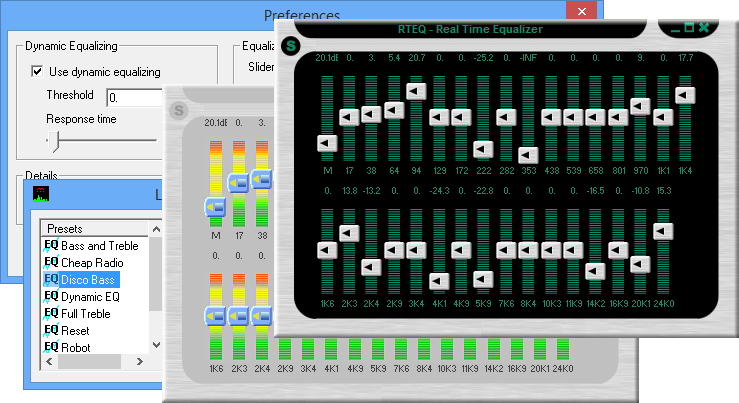Viewport: 739px width, 403px height.
Task: Click the master M slider knob in RTEQ
Action: [327, 143]
